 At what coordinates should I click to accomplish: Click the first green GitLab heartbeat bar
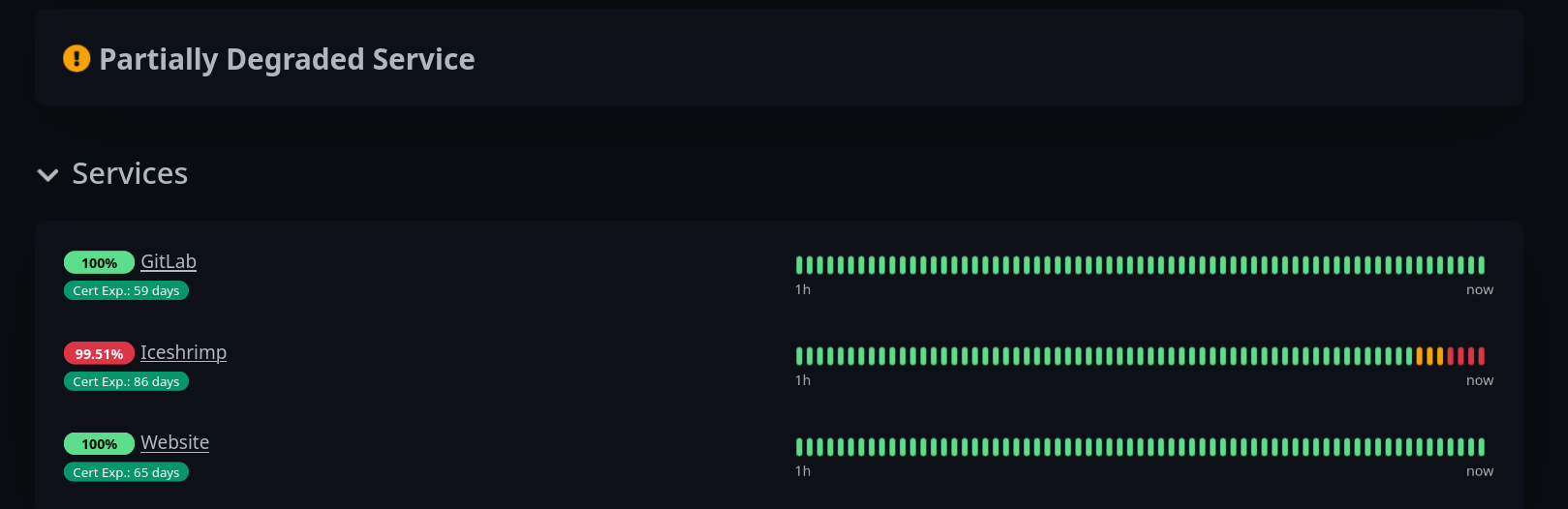coord(799,265)
